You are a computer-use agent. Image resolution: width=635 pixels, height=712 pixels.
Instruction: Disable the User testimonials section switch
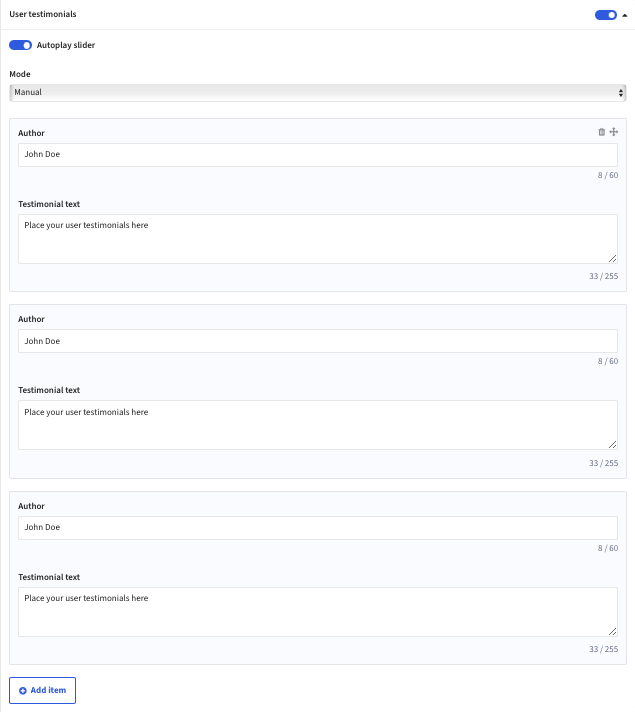(x=606, y=15)
